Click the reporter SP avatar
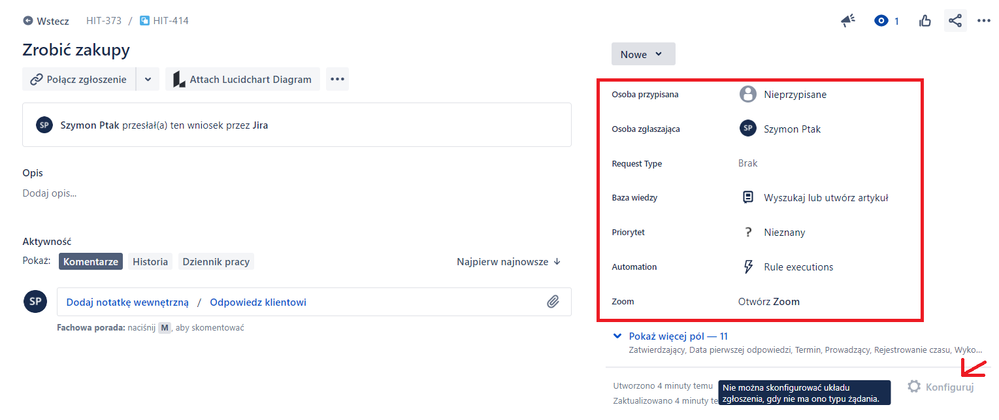999x420 pixels. [747, 129]
